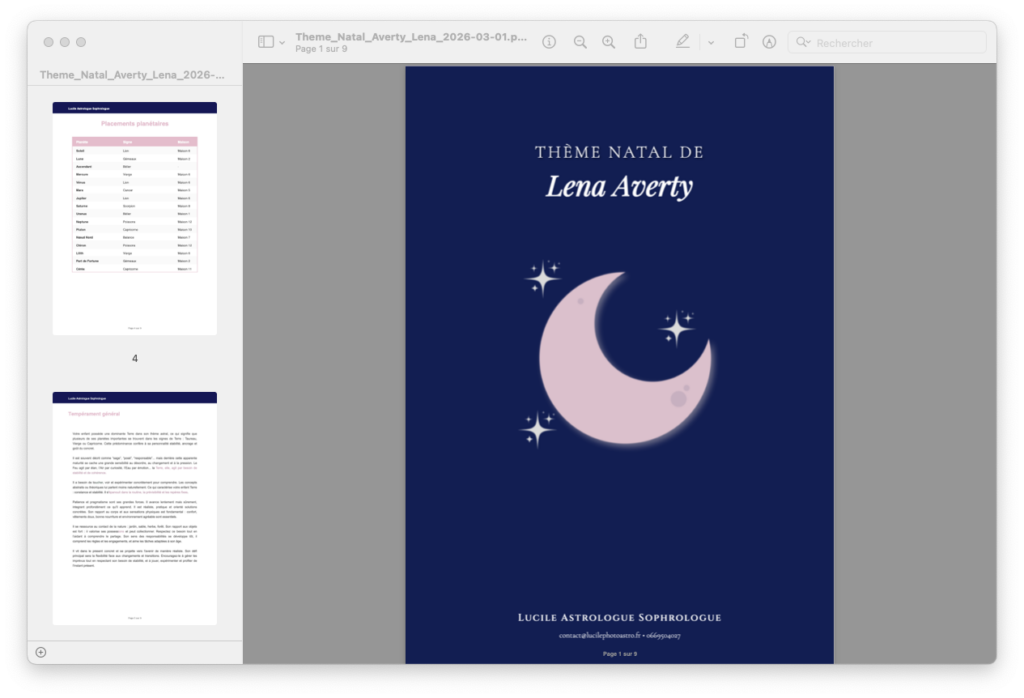Click the window title Theme_Natal_Averty_Lena
Screen dimensions: 1024x698
click(411, 37)
